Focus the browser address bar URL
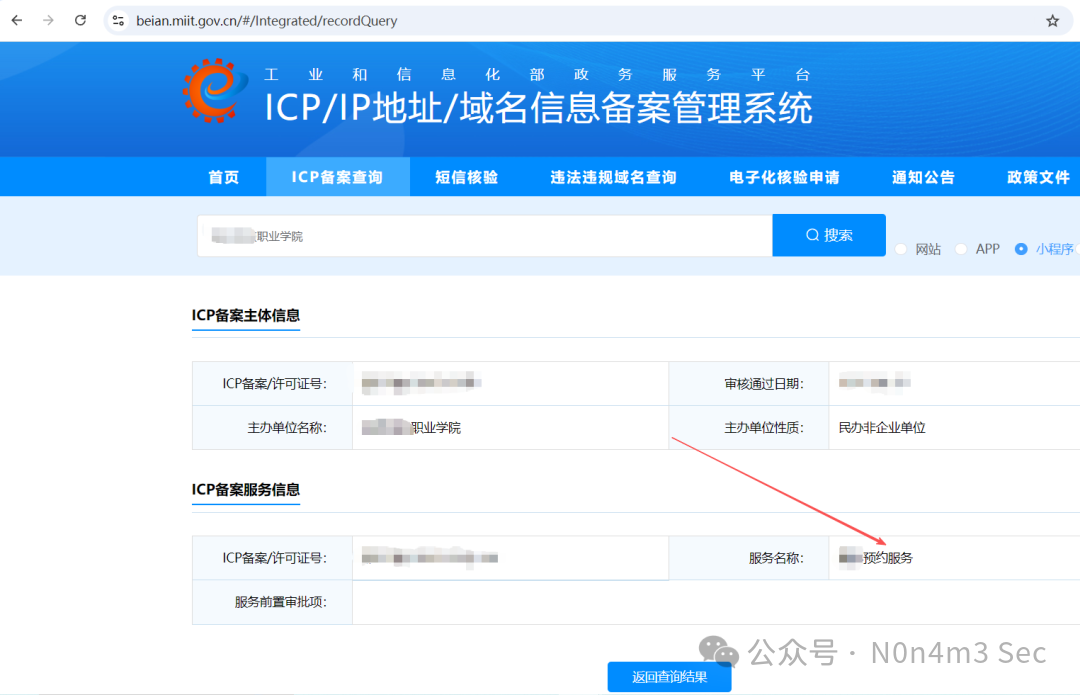1080x695 pixels. coord(267,21)
